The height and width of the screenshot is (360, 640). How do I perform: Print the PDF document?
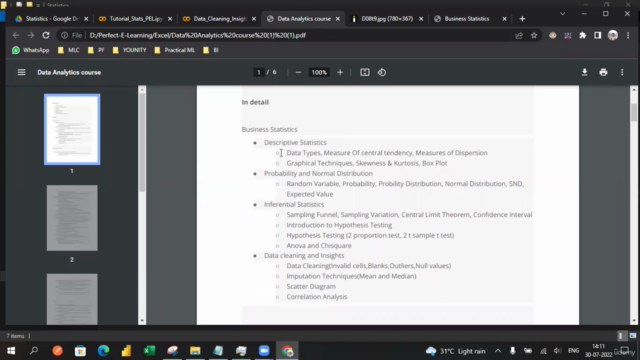(603, 72)
